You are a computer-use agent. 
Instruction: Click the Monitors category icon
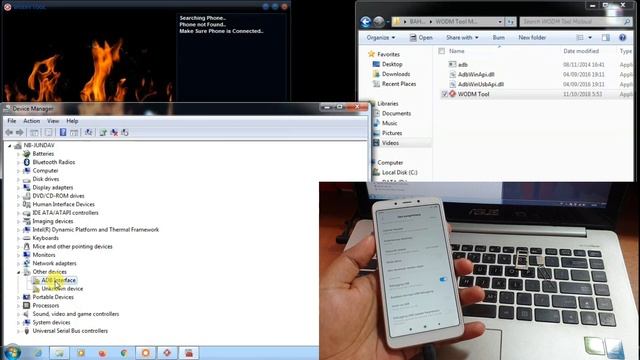tap(27, 255)
